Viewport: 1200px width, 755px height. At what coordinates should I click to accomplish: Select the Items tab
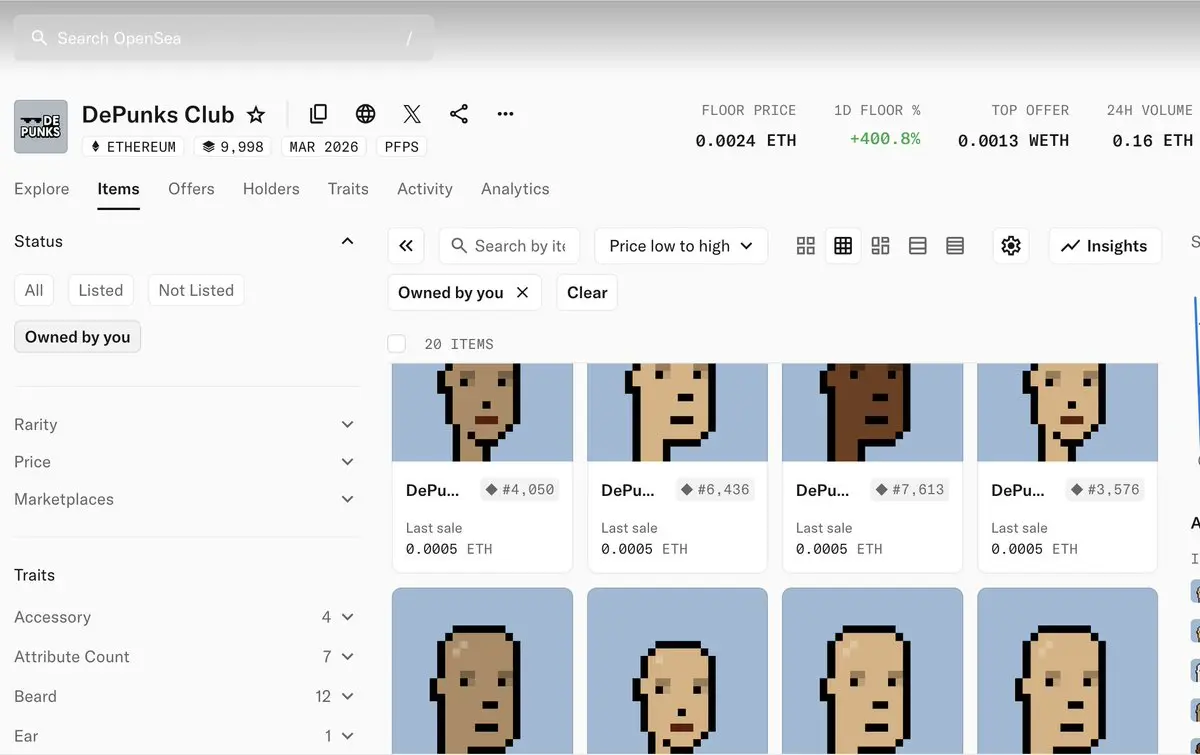(118, 189)
